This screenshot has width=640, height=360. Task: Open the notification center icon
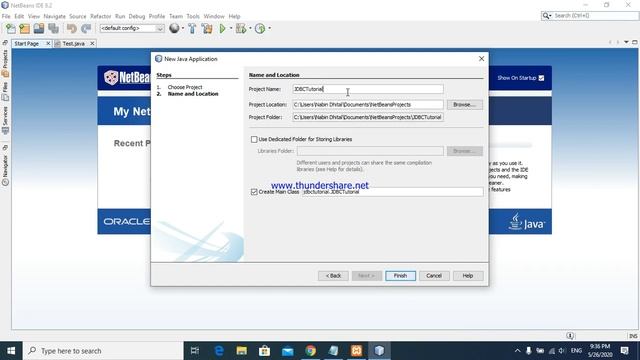pos(624,351)
